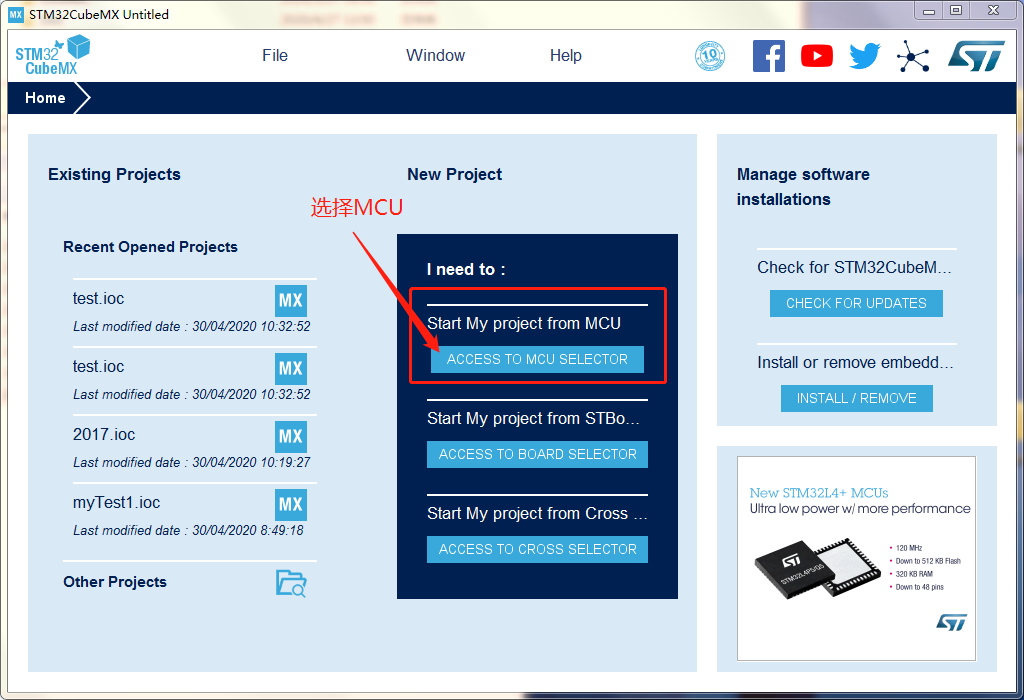
Task: Open recent project myTest1.ioc
Action: click(116, 503)
